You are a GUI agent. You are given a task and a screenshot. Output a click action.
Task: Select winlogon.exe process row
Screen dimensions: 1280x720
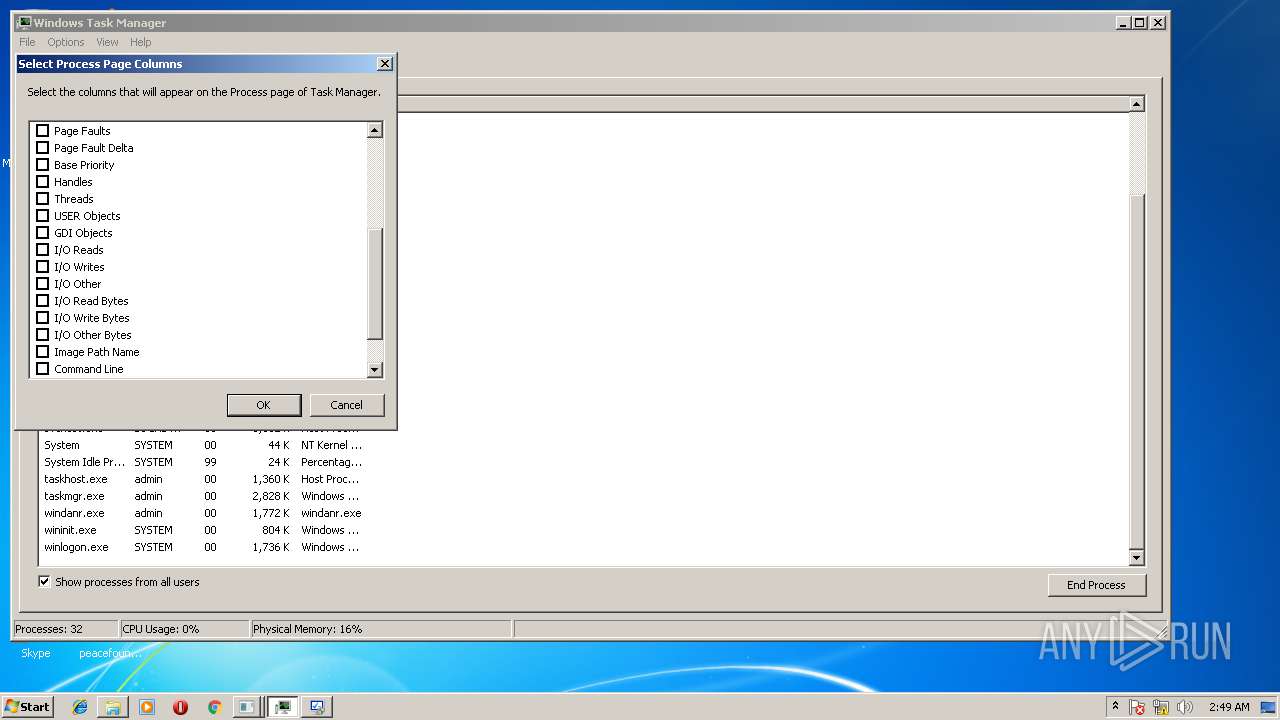pos(203,547)
